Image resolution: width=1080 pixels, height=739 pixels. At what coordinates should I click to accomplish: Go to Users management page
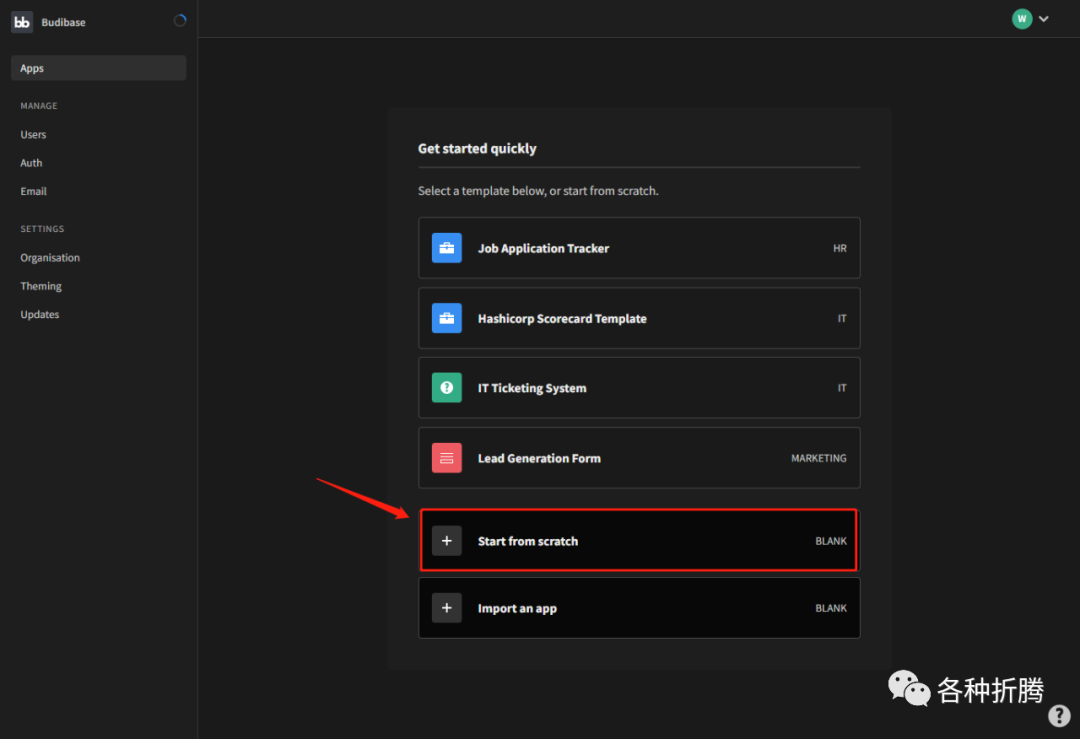point(33,134)
